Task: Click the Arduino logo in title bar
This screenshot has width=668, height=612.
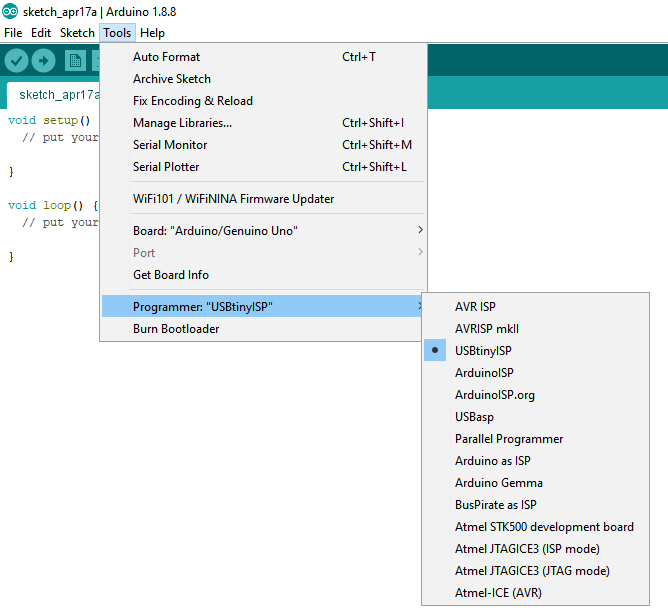Action: (10, 11)
